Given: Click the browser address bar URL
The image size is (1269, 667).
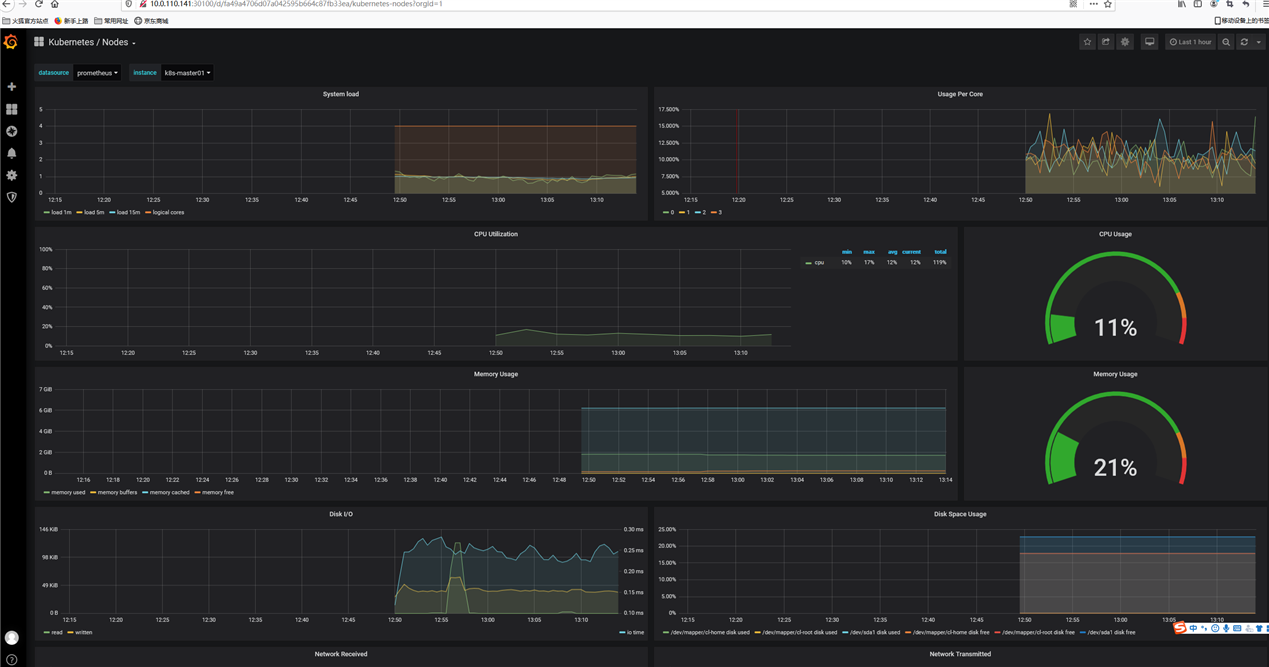Looking at the screenshot, I should click(x=296, y=4).
